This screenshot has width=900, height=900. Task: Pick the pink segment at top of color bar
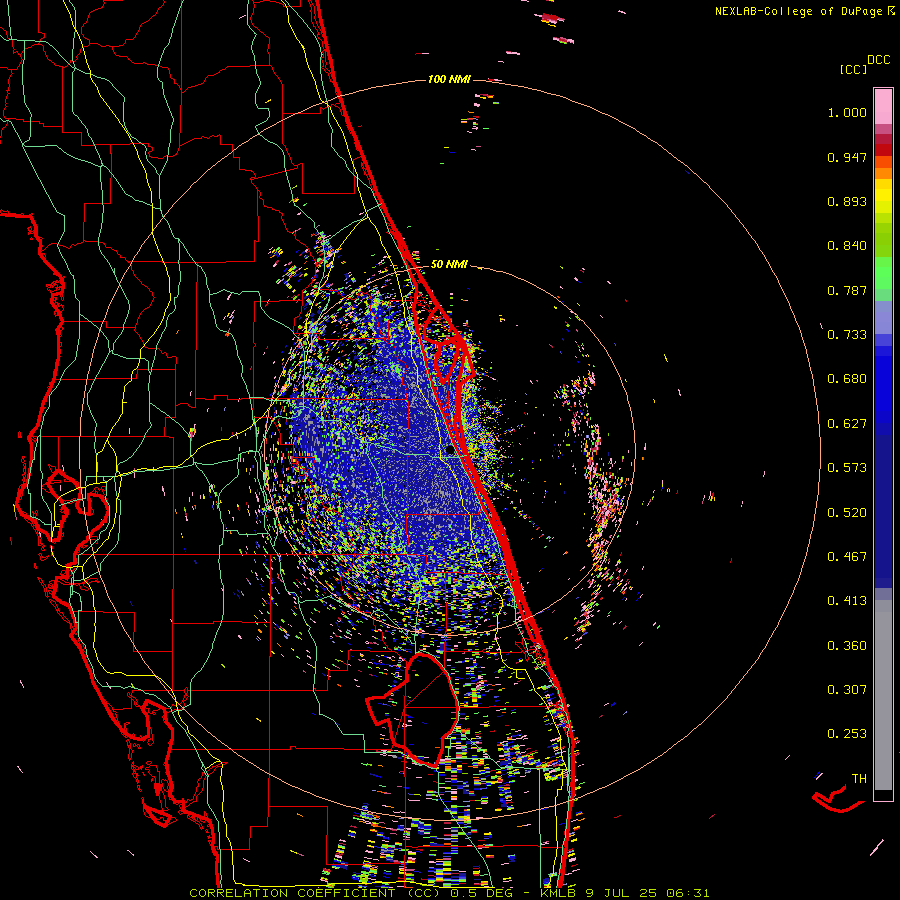883,106
